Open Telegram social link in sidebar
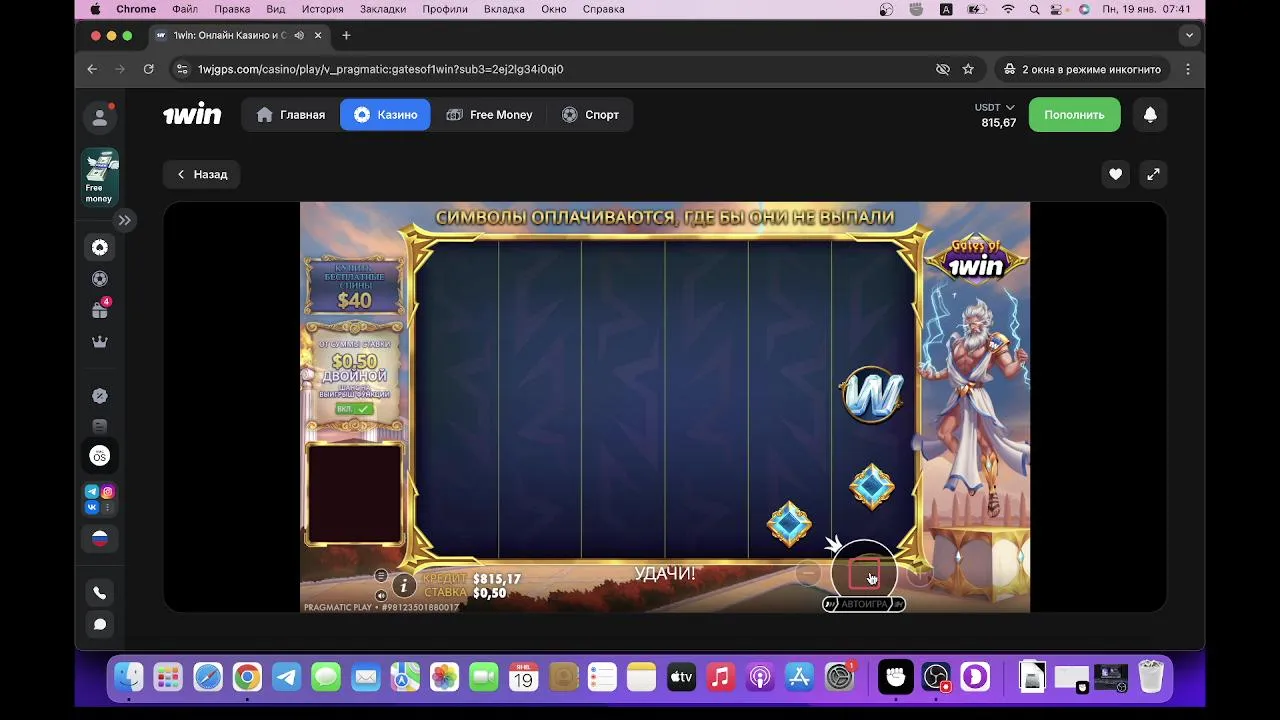This screenshot has height=720, width=1280. coord(92,491)
